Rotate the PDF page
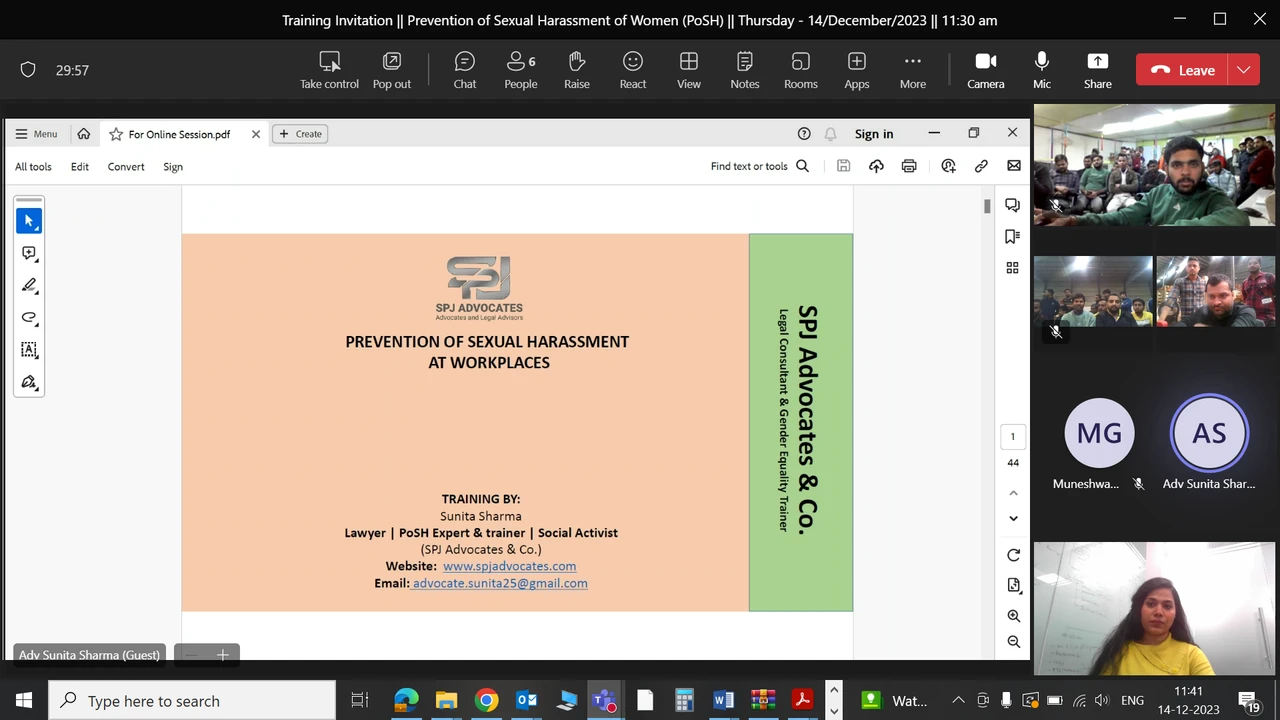Image resolution: width=1280 pixels, height=720 pixels. (1013, 555)
